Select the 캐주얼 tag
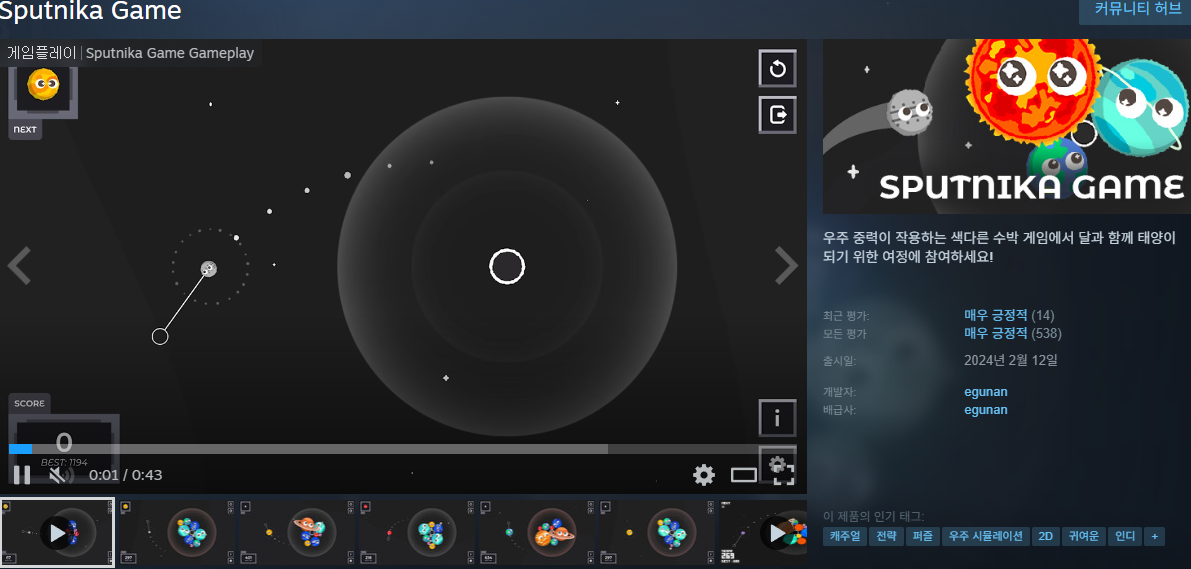Screen dimensions: 1191x569 pyautogui.click(x=845, y=536)
